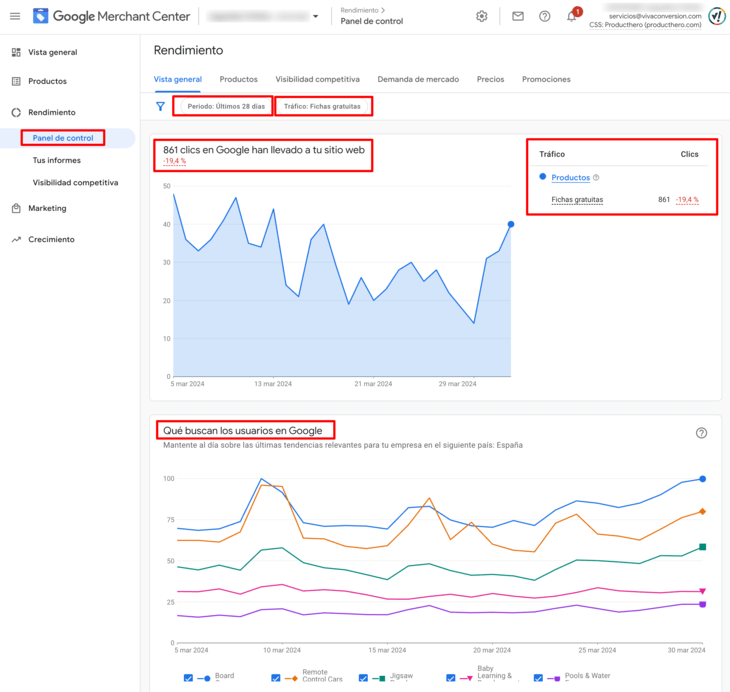Click the -19,4 % change under the clicks headline
The width and height of the screenshot is (730, 692).
point(175,161)
